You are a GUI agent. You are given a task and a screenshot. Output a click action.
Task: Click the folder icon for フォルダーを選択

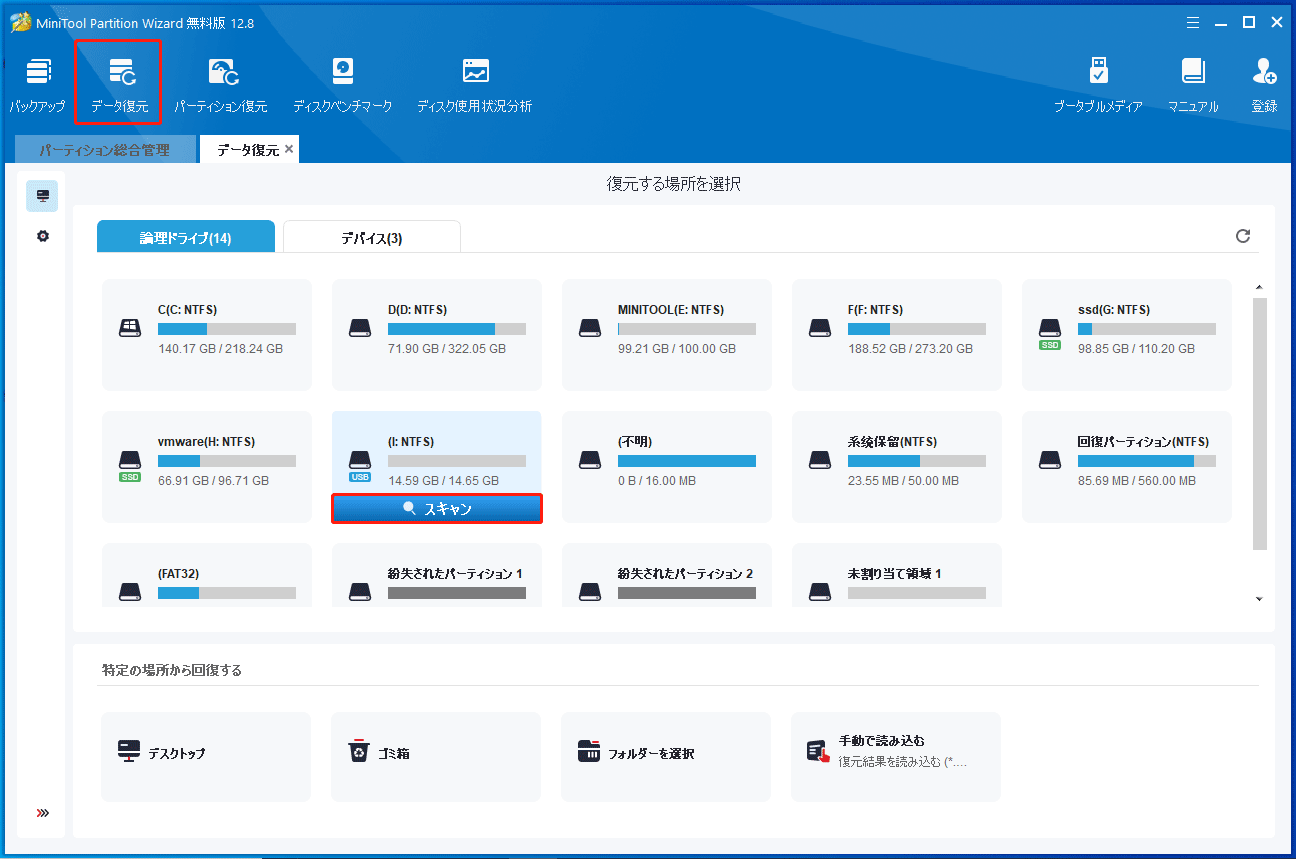click(589, 751)
